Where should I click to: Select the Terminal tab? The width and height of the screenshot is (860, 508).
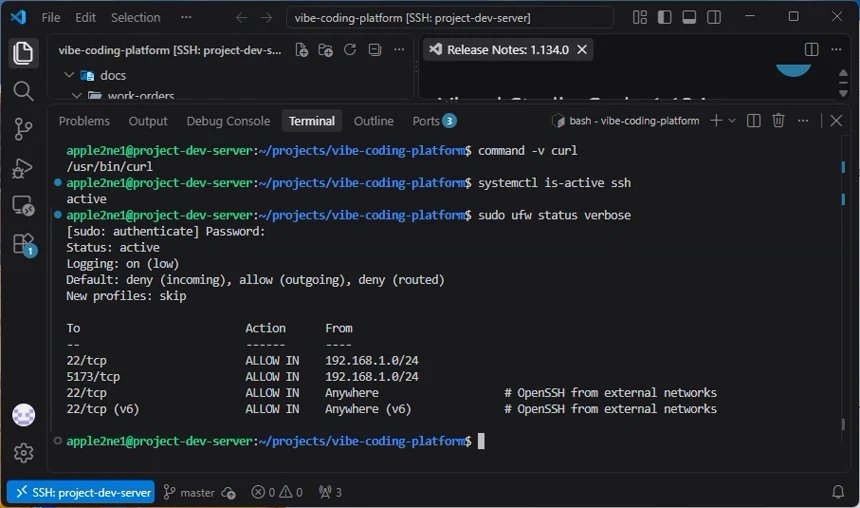pos(312,121)
